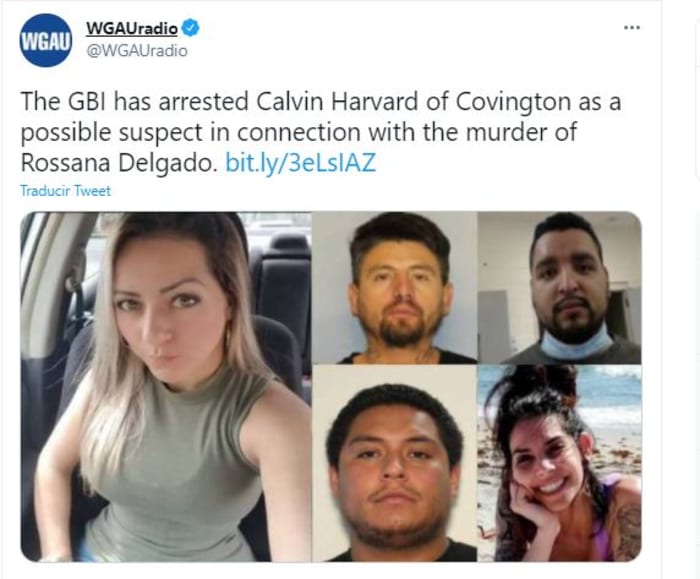Click the @WGAUradio handle
The height and width of the screenshot is (579, 700).
137,51
